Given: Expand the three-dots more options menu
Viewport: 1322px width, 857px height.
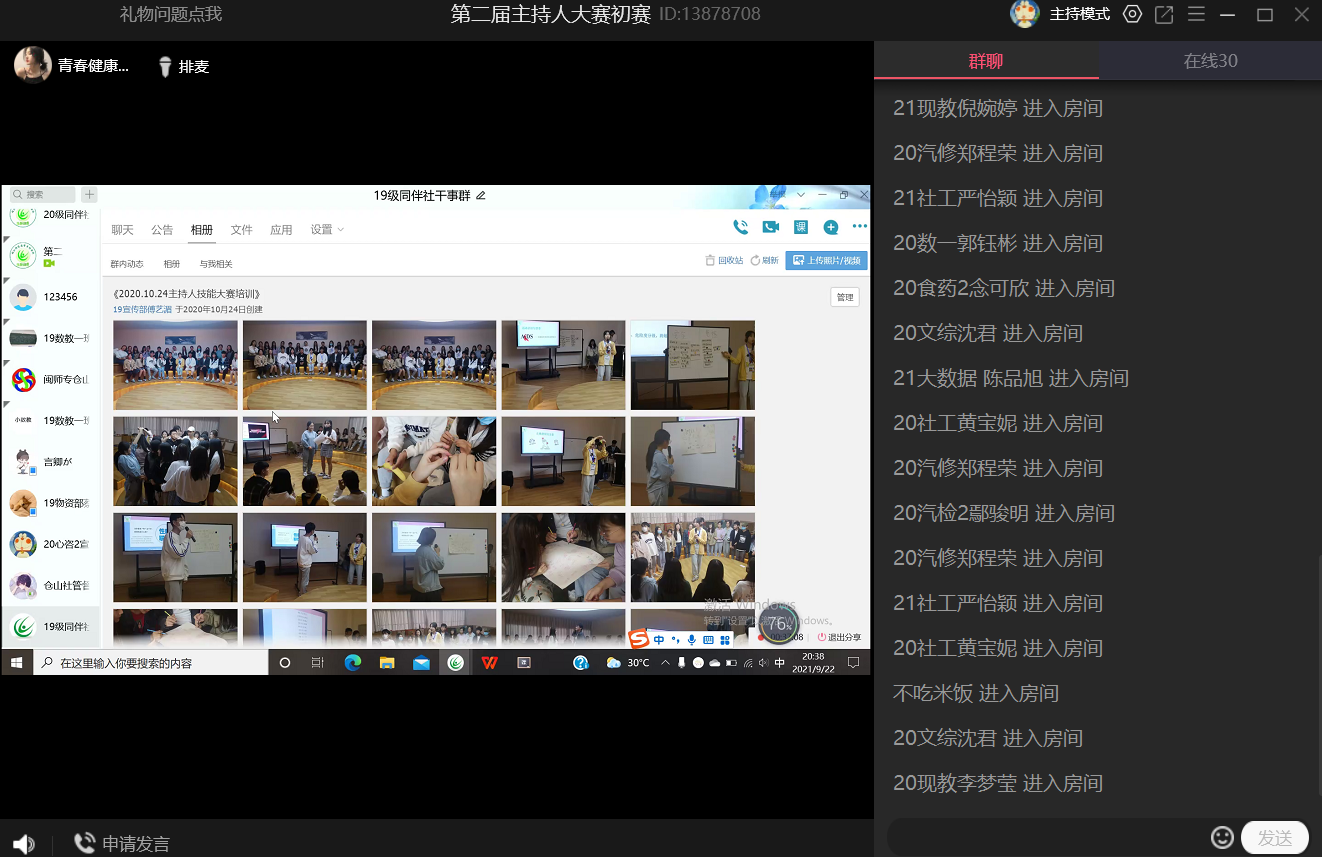Looking at the screenshot, I should coord(859,228).
